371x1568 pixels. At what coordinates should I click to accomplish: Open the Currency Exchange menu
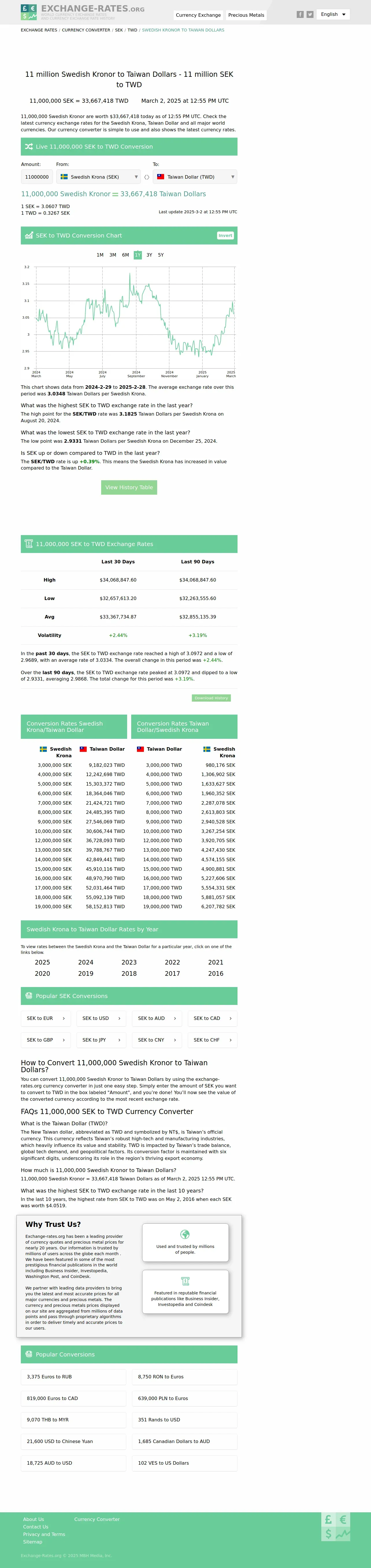pos(198,15)
